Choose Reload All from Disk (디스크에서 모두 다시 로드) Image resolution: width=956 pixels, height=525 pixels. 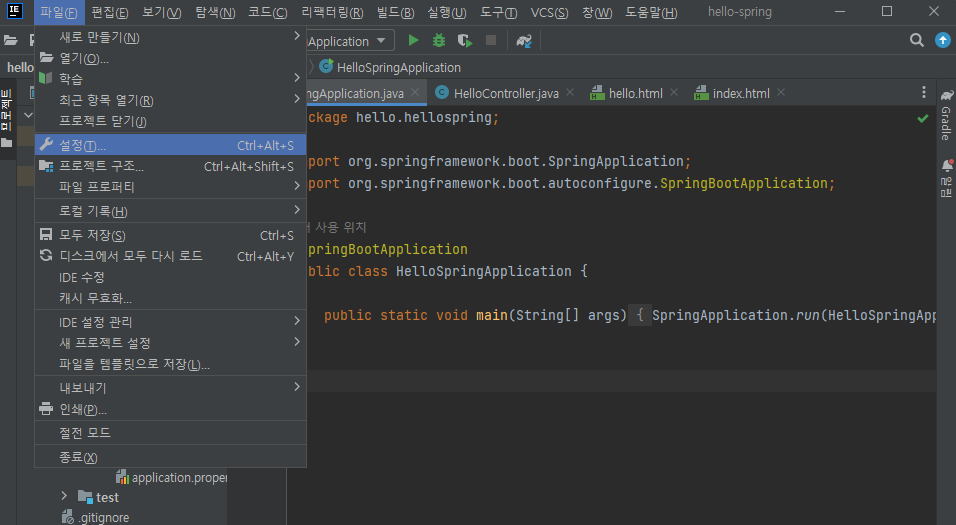(171, 256)
